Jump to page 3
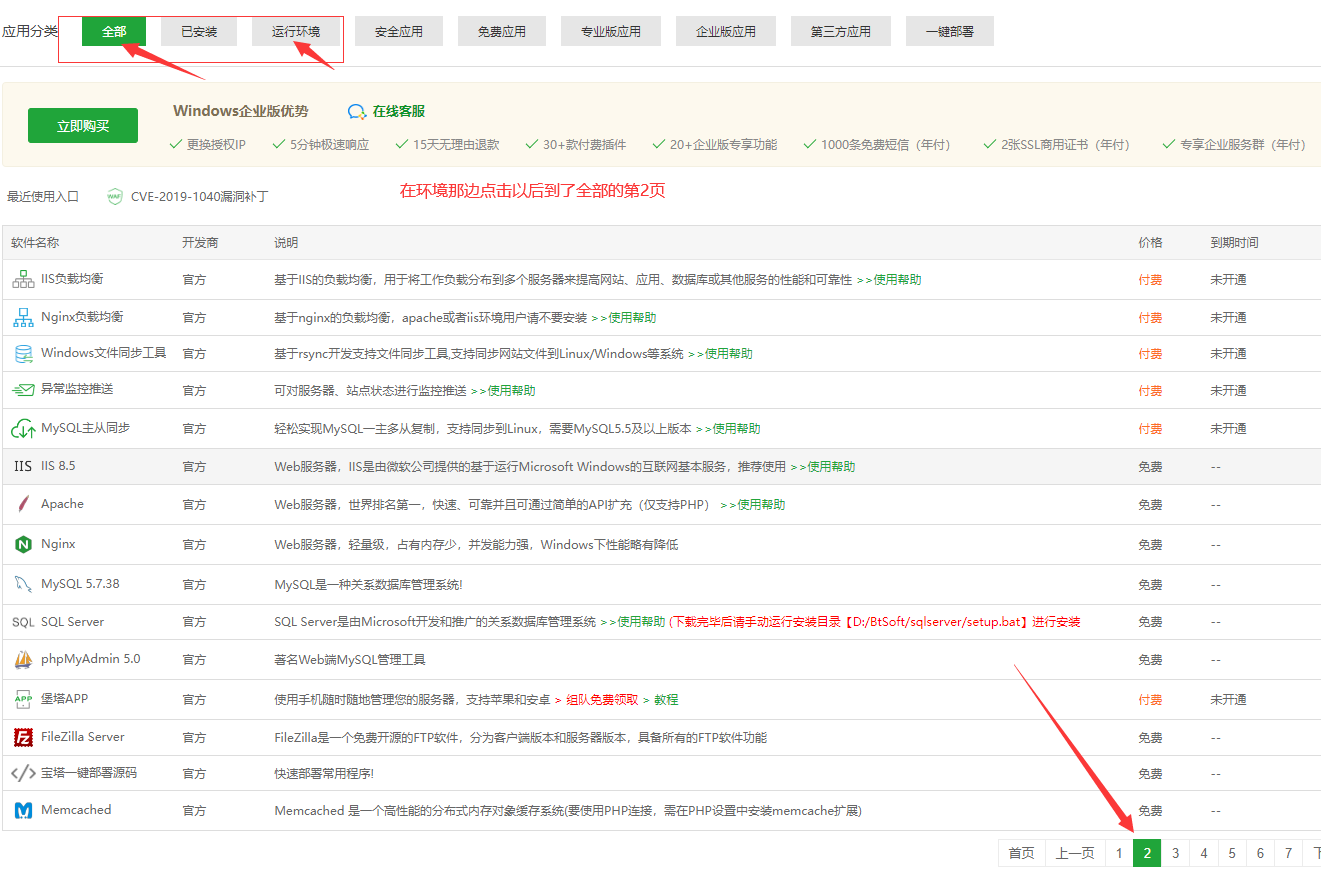The width and height of the screenshot is (1321, 872). pos(1175,853)
